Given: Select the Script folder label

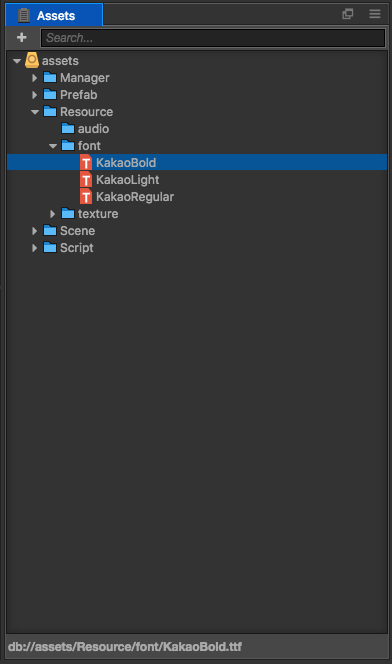Looking at the screenshot, I should 77,248.
